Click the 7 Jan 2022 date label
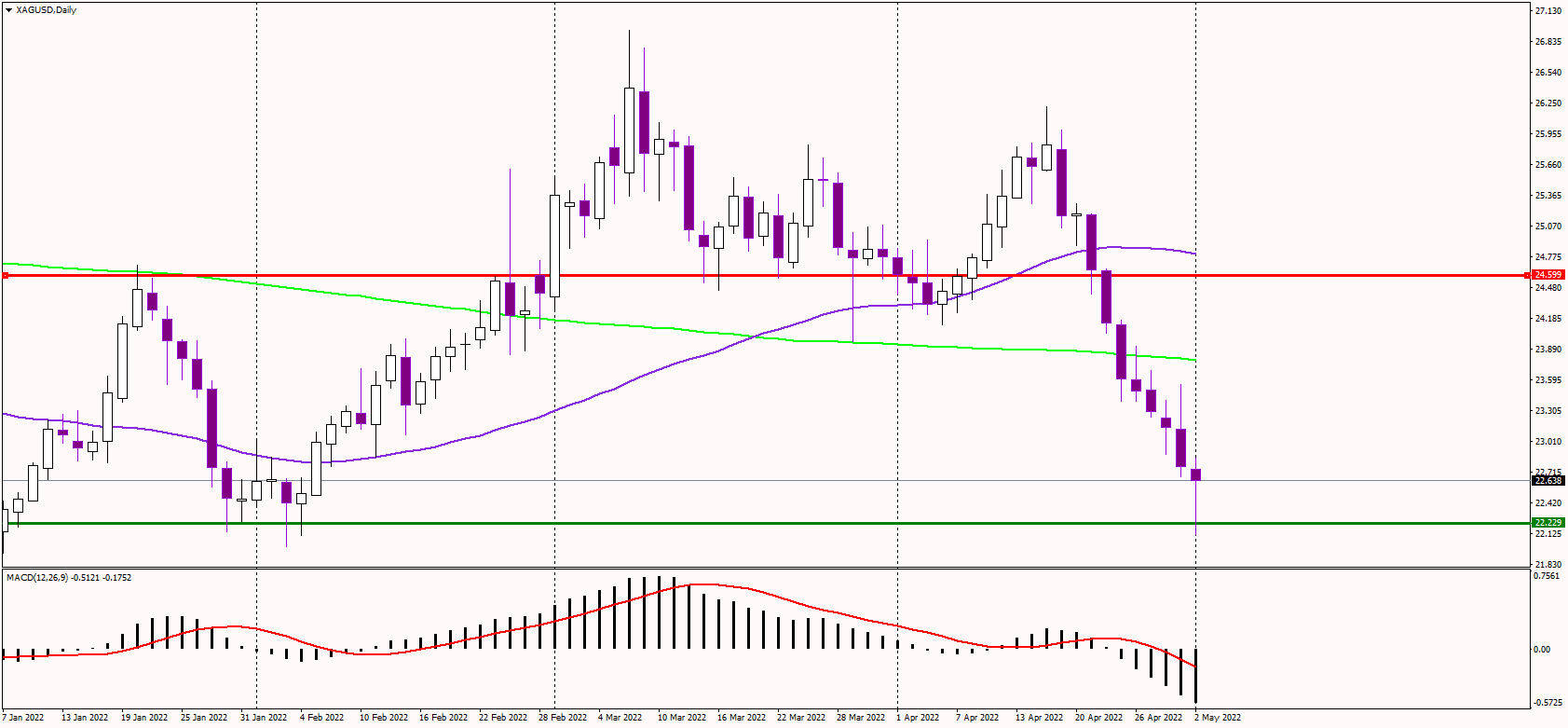This screenshot has width=1568, height=728. tap(23, 718)
